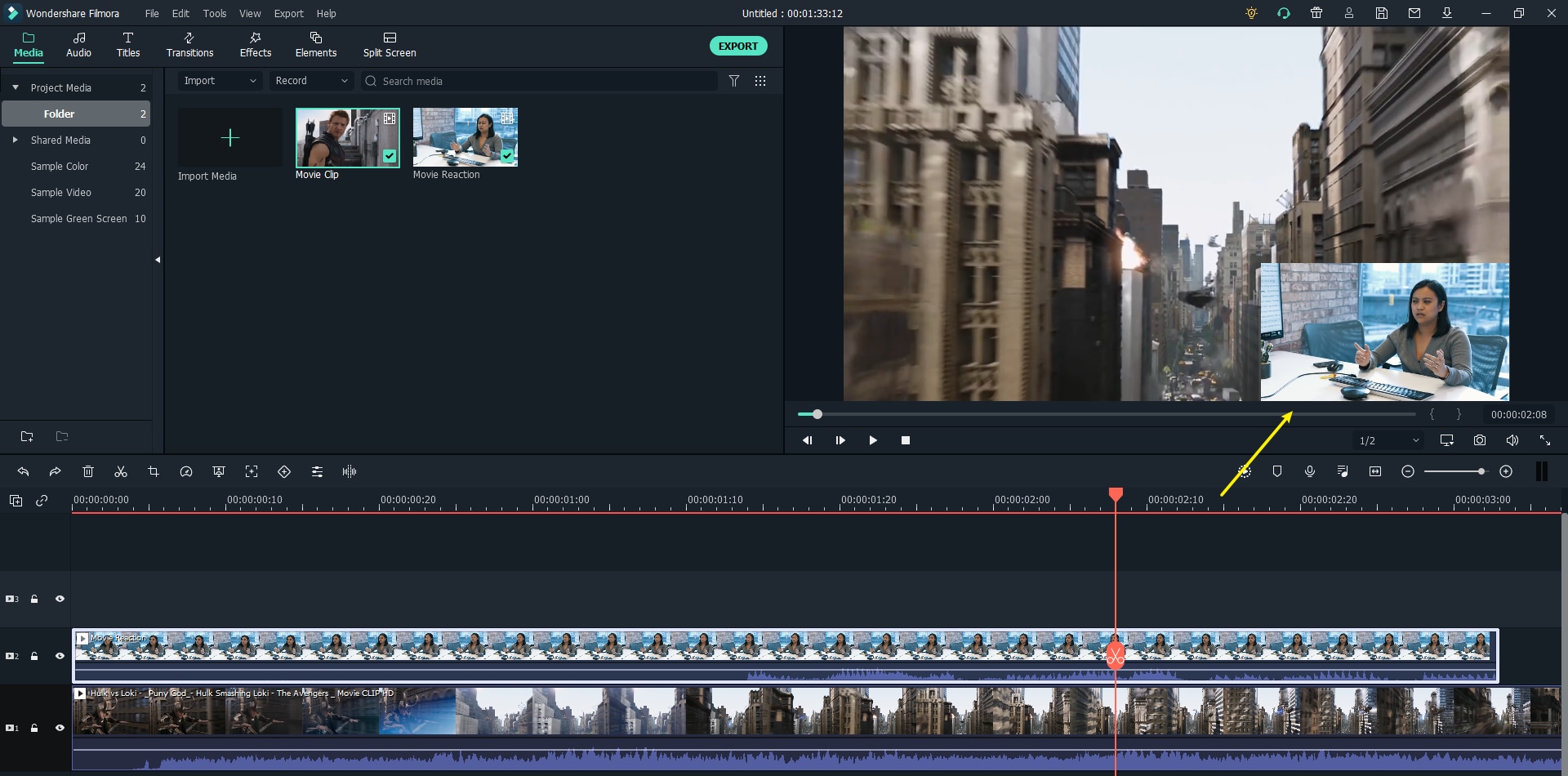Click the preview progress slider handle
Screen dimensions: 1568x776
tap(817, 414)
